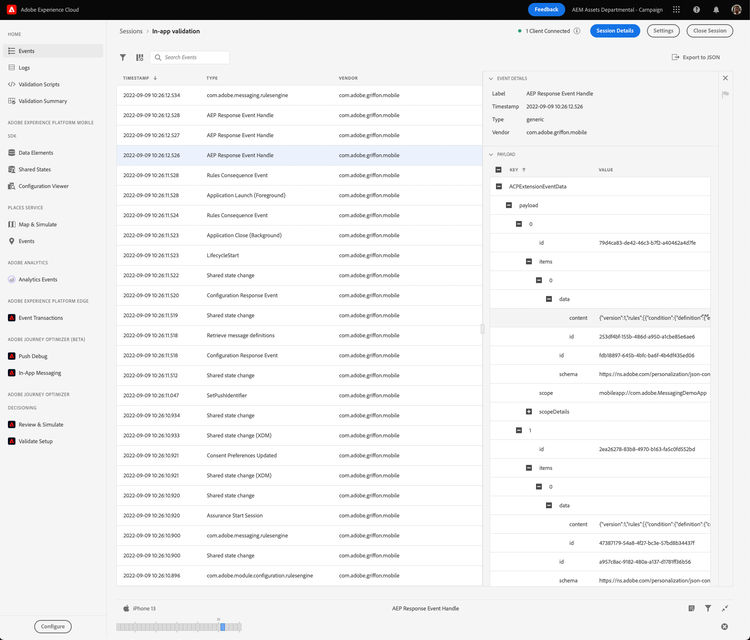Open the column settings icon beside the filter

pos(140,57)
